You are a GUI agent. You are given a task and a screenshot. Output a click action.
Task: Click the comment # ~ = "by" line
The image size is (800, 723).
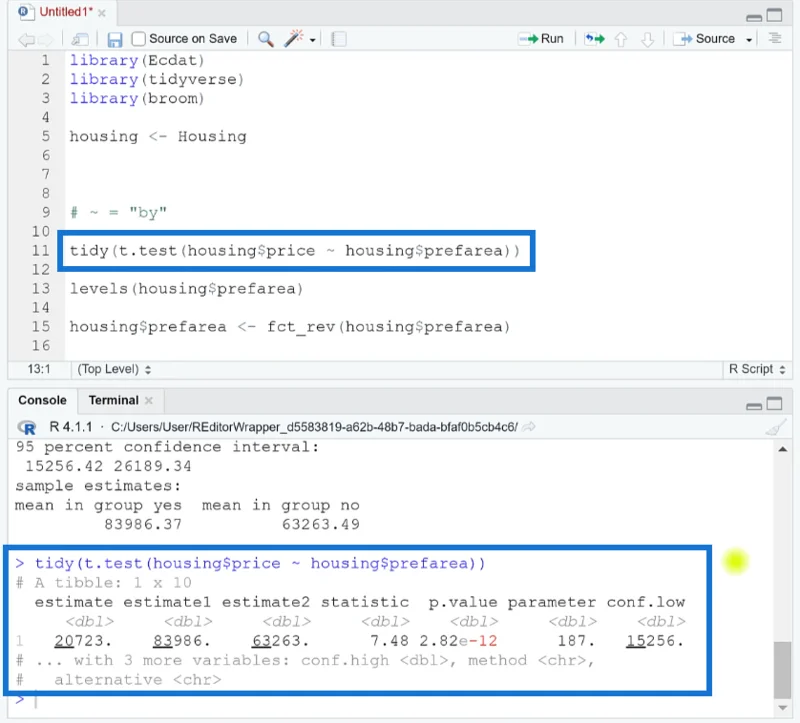(x=118, y=213)
